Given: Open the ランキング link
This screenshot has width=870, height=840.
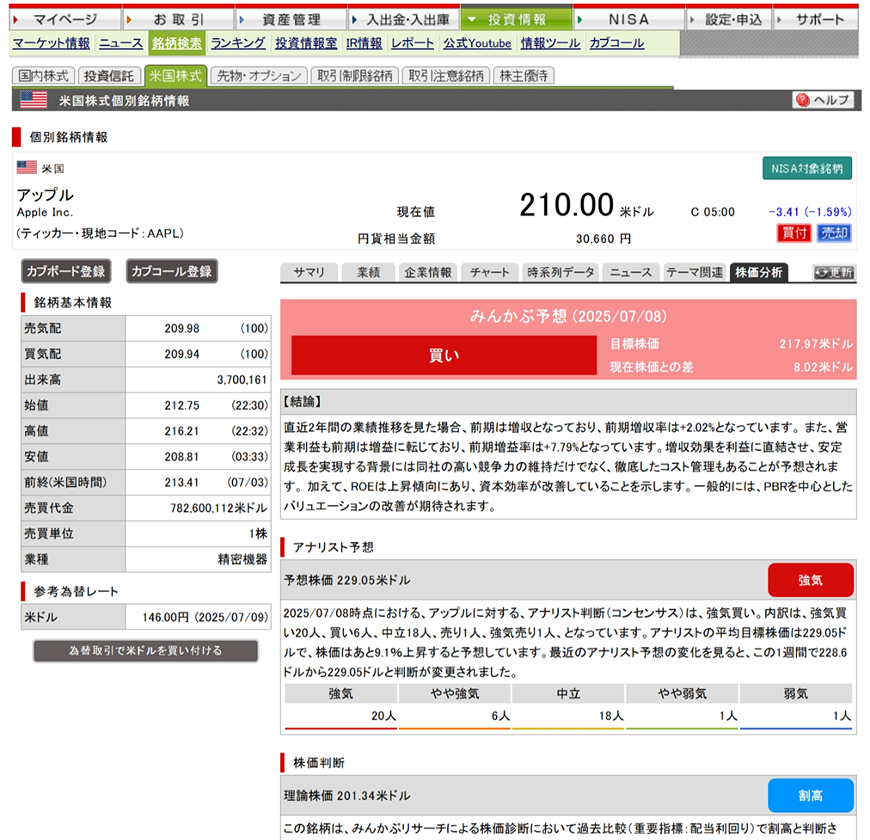Looking at the screenshot, I should click(x=233, y=44).
